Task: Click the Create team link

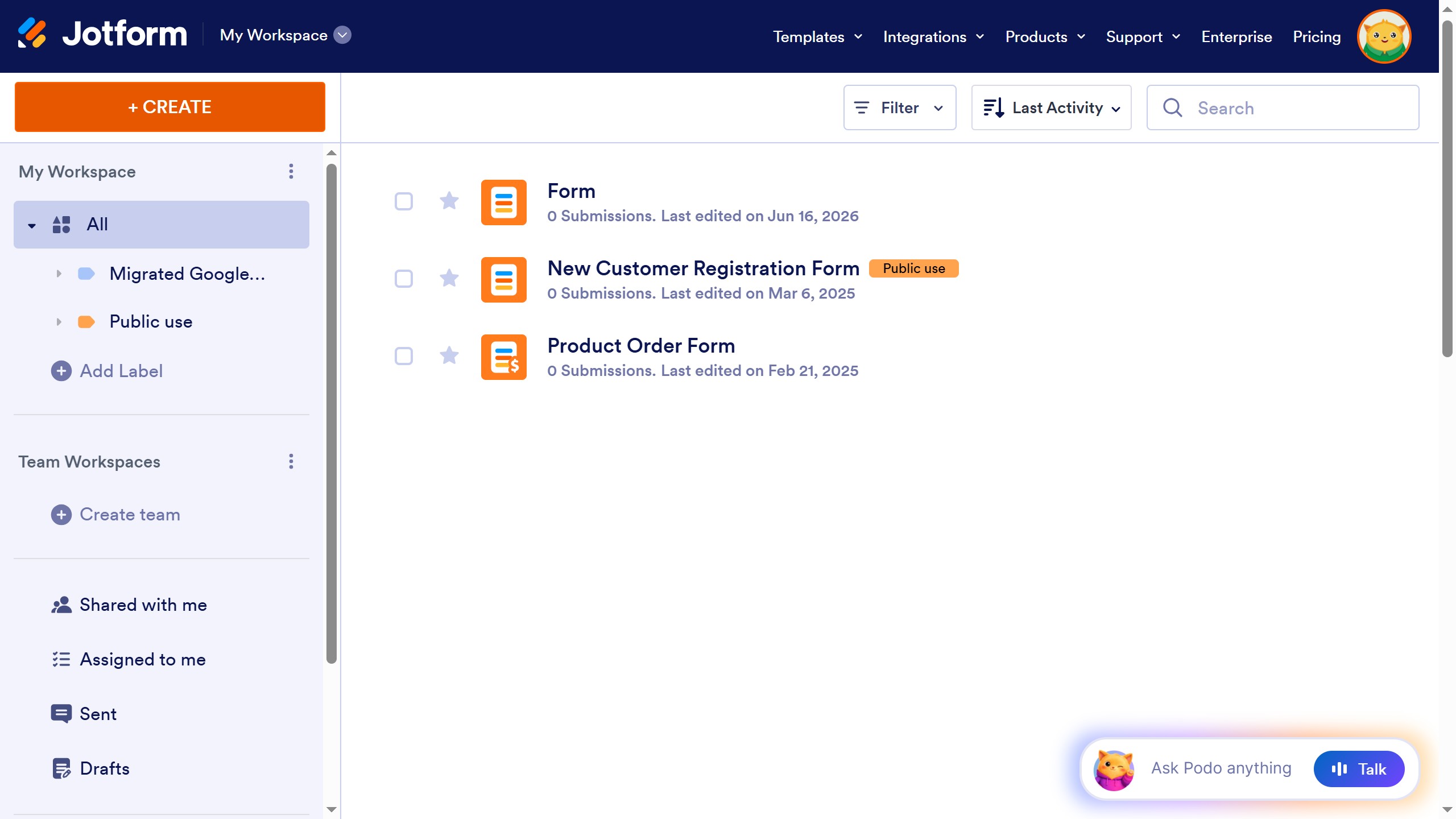Action: [x=130, y=515]
